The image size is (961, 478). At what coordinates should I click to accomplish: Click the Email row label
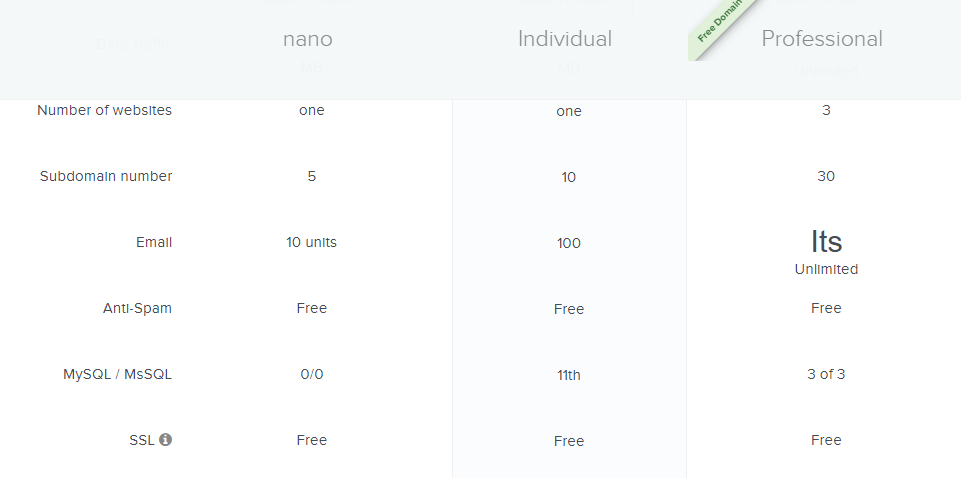(x=154, y=243)
